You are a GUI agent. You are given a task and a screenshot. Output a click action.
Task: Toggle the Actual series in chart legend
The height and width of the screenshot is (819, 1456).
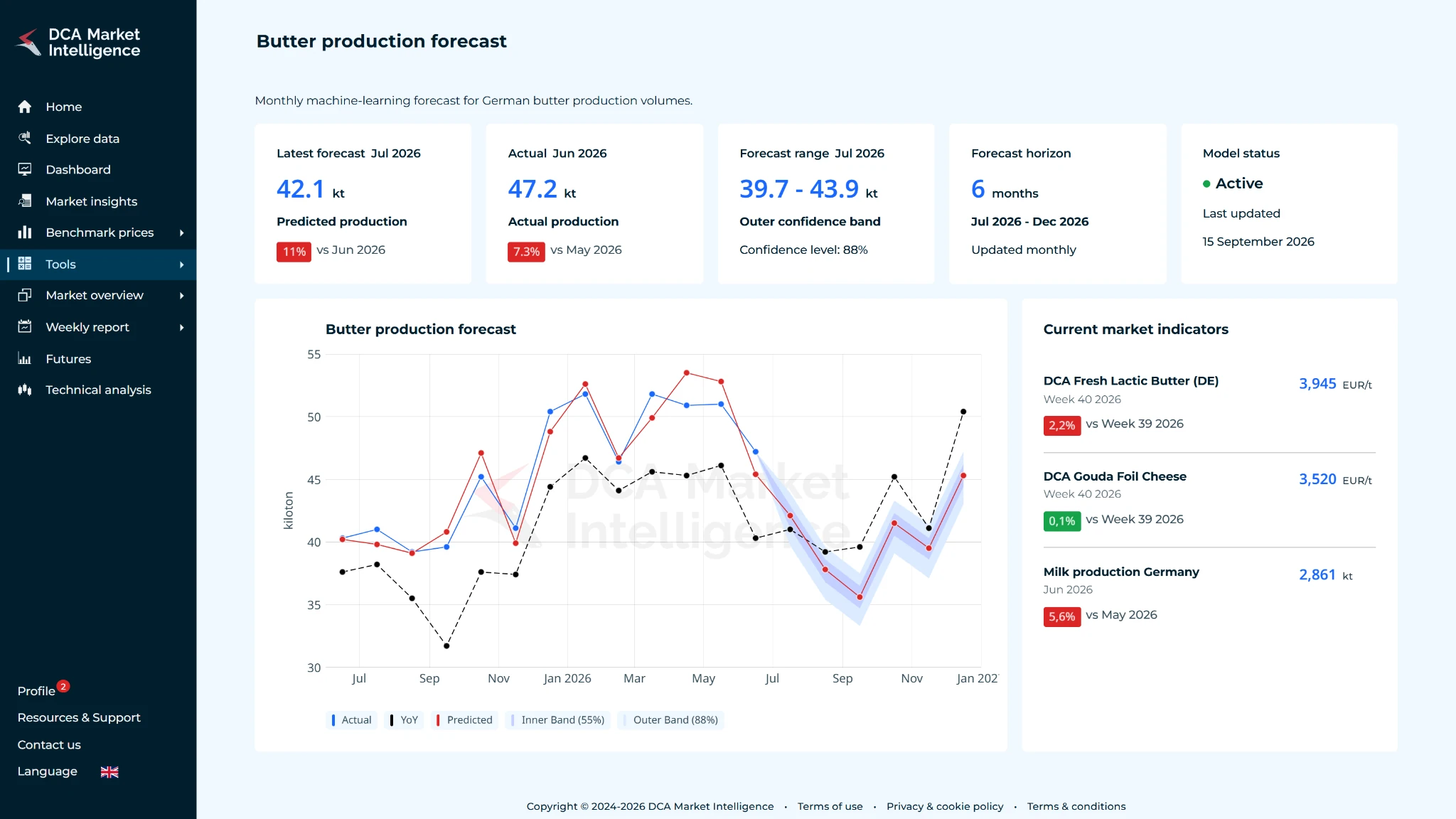(x=351, y=719)
